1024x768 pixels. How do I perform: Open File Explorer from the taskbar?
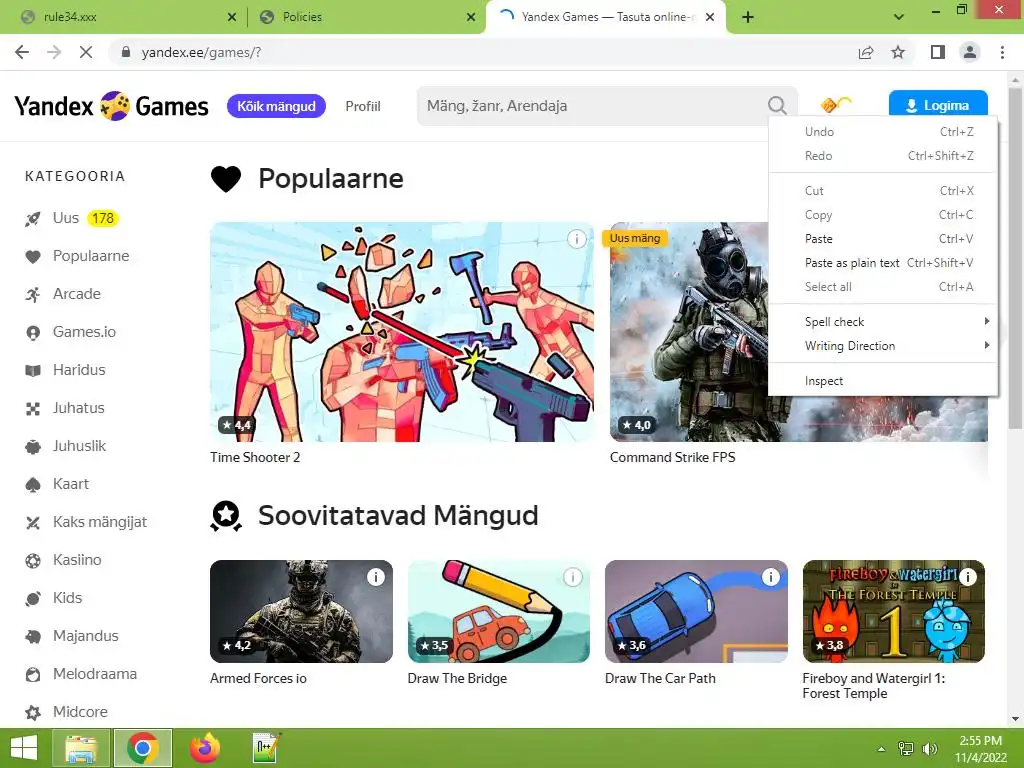pyautogui.click(x=80, y=748)
